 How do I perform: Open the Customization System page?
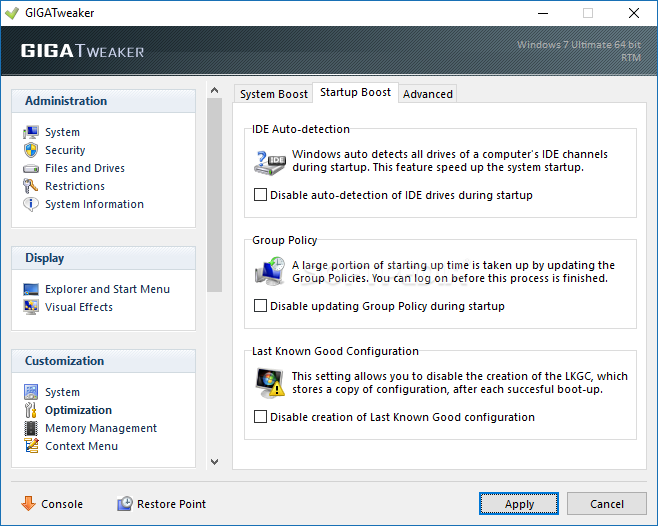[x=63, y=392]
